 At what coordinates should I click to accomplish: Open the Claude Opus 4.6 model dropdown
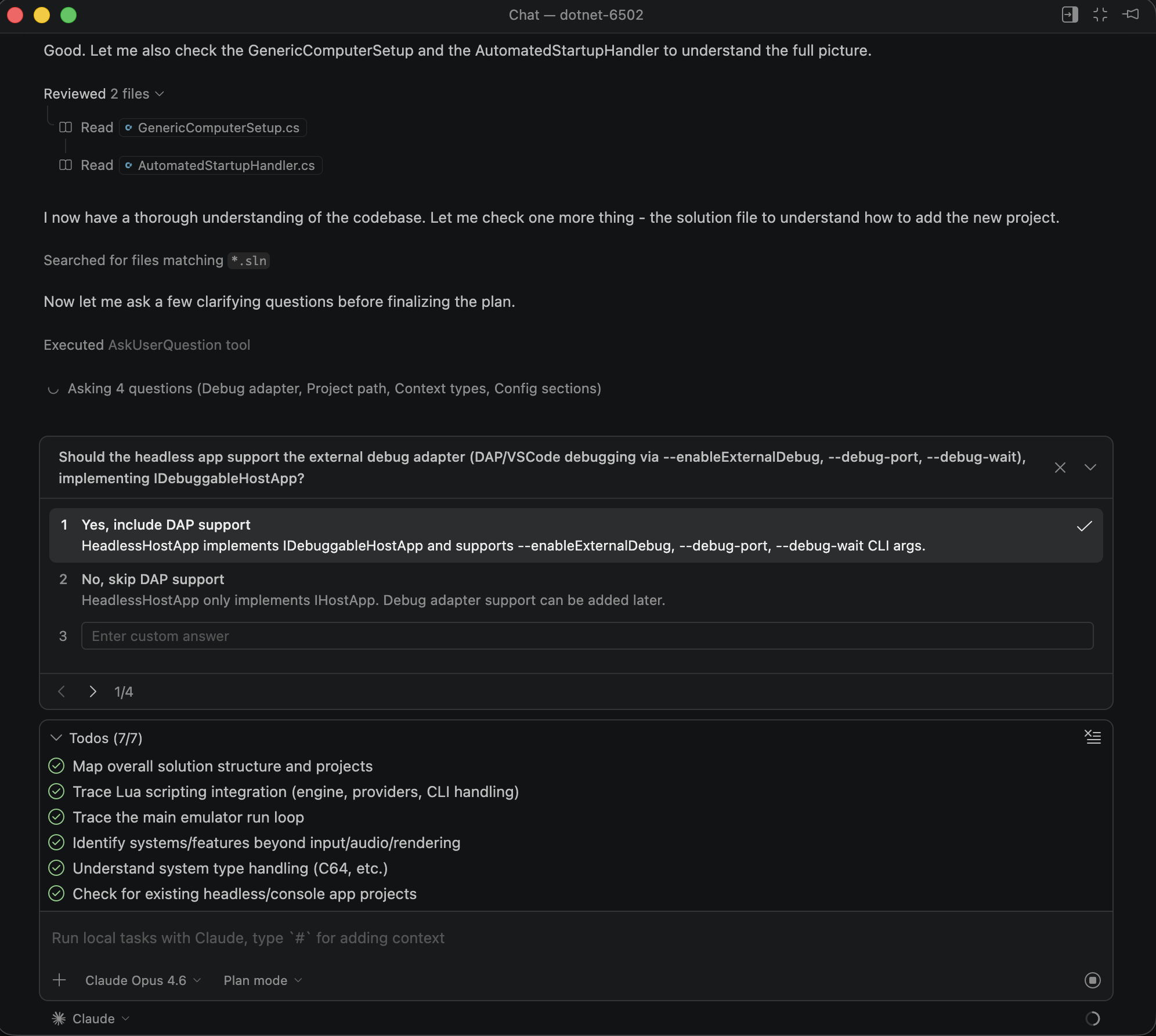(143, 980)
